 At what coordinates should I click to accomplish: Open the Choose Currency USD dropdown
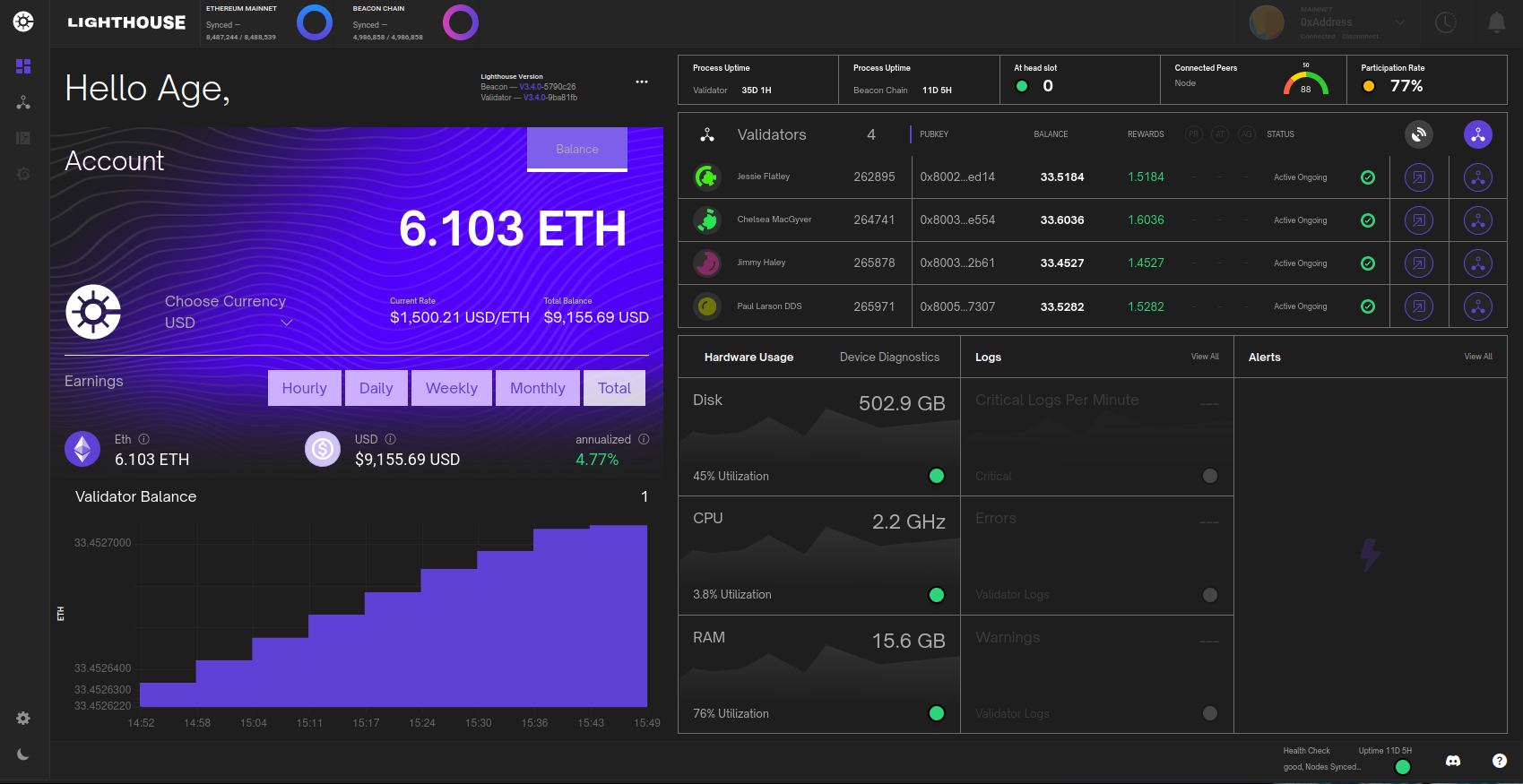pos(229,312)
